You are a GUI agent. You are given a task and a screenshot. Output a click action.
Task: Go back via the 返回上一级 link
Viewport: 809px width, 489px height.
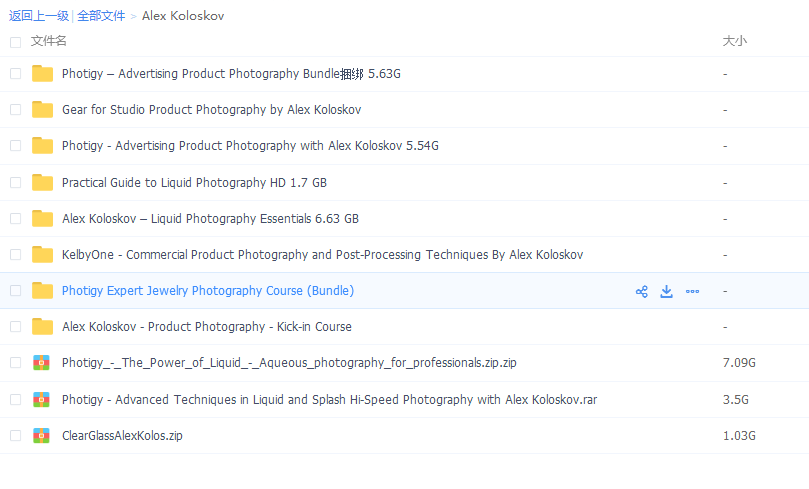(x=39, y=16)
